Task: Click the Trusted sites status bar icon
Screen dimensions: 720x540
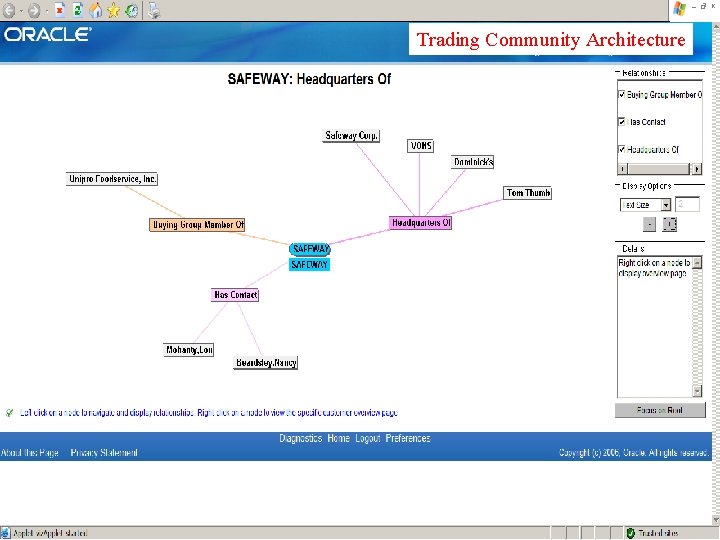Action: pos(630,533)
